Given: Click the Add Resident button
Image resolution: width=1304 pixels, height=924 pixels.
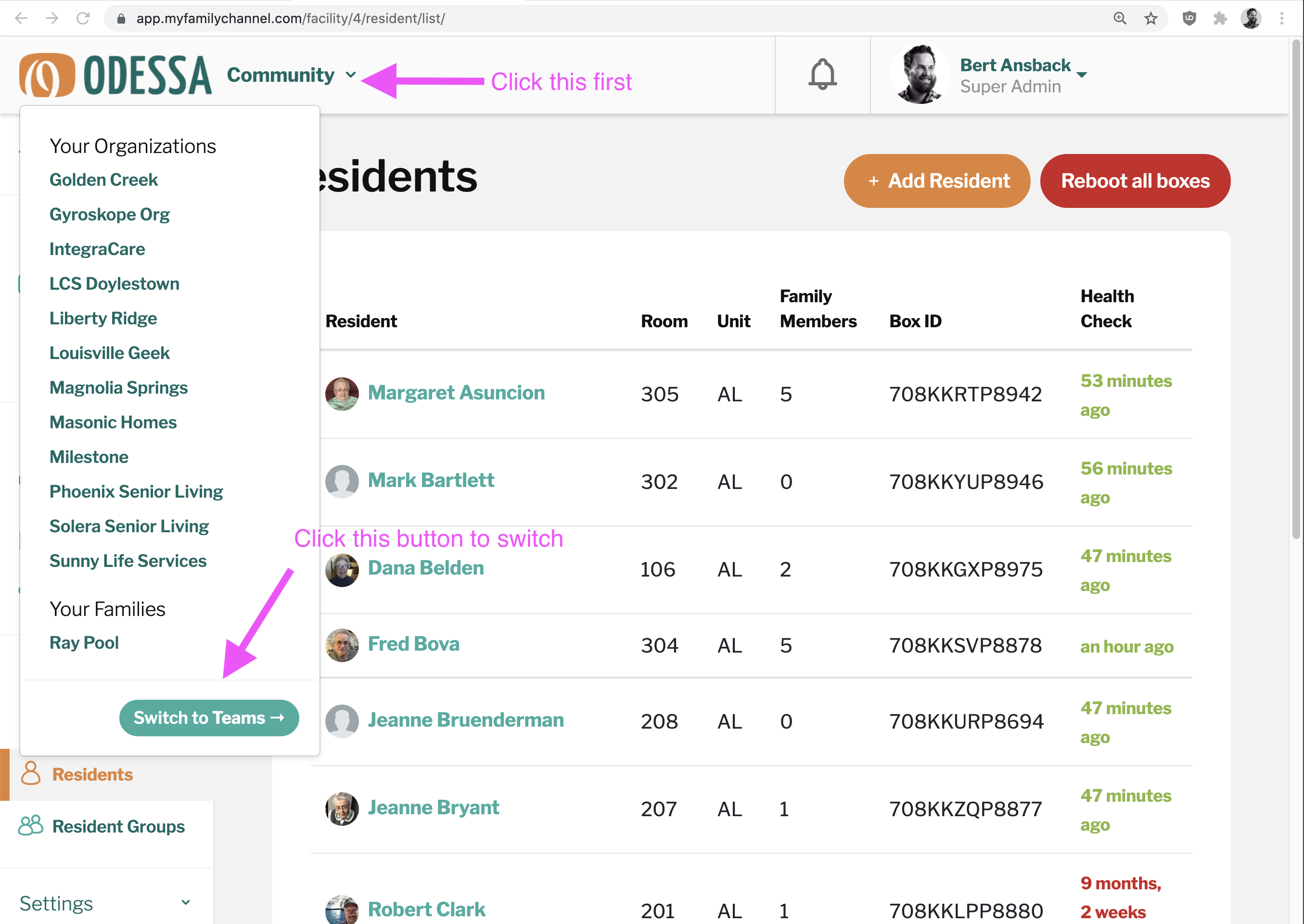Looking at the screenshot, I should point(937,181).
